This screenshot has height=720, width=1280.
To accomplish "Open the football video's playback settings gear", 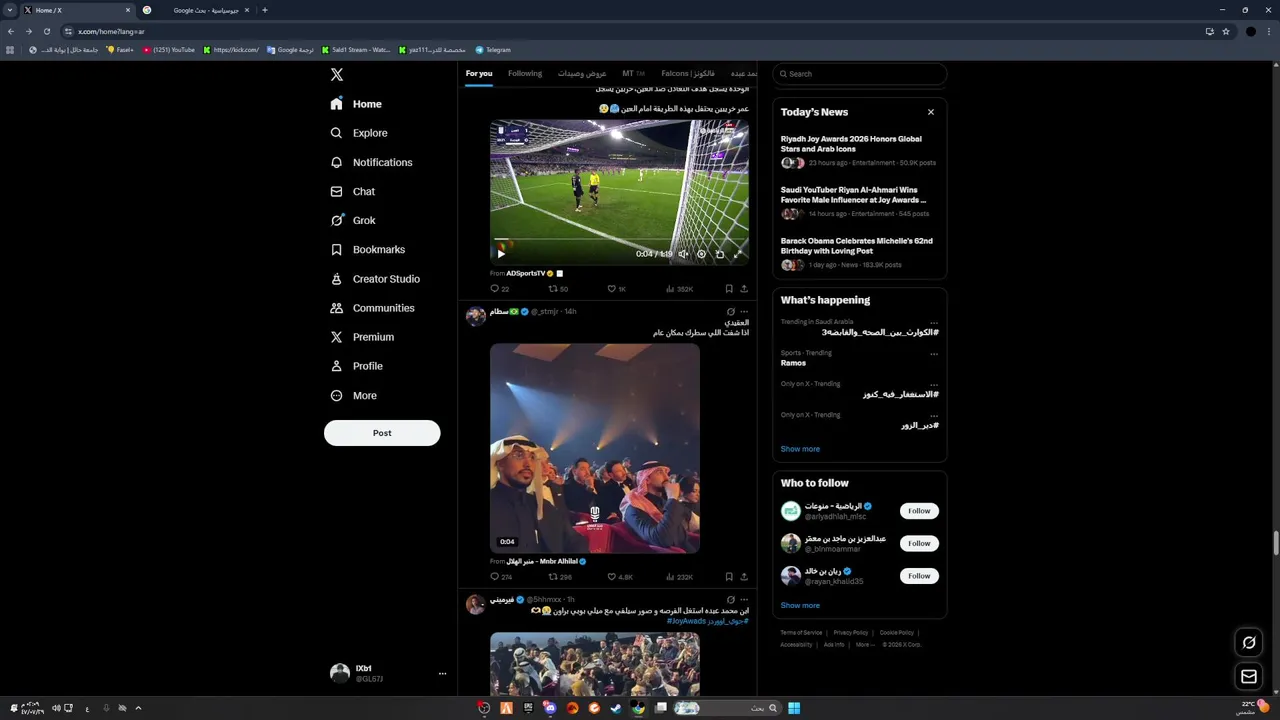I will pyautogui.click(x=701, y=254).
